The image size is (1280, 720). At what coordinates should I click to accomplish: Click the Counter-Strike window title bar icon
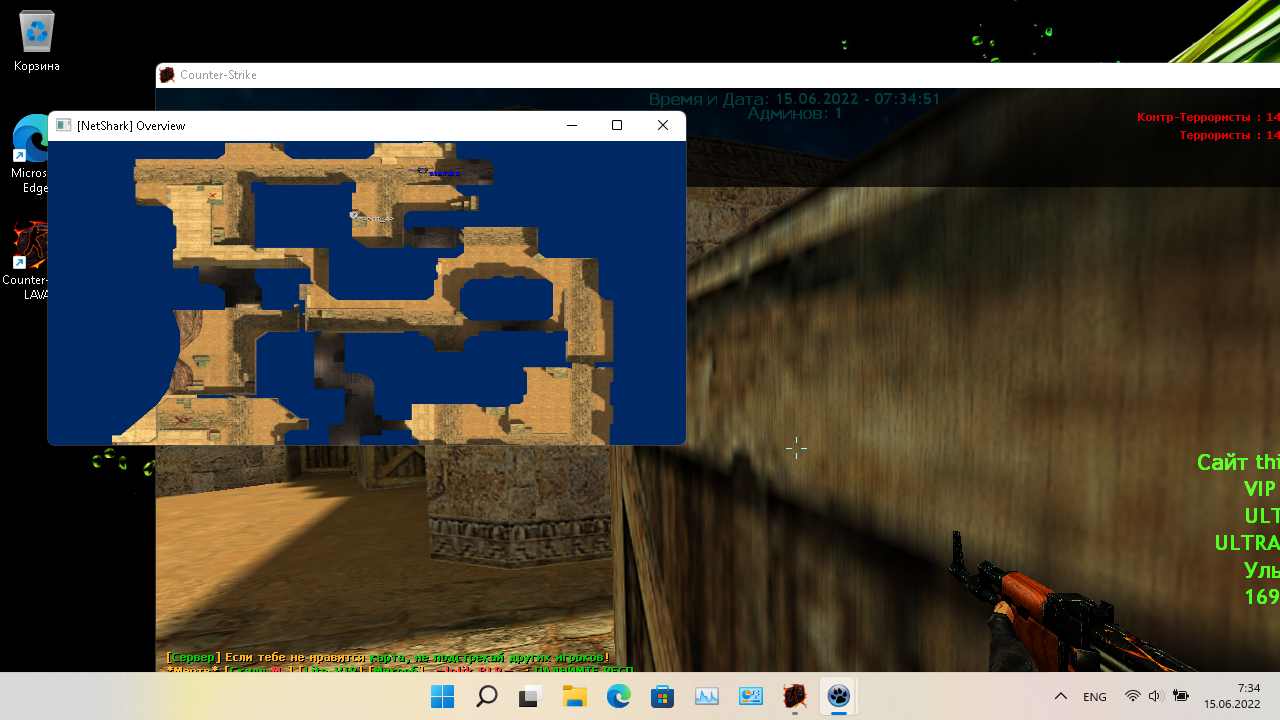[167, 75]
